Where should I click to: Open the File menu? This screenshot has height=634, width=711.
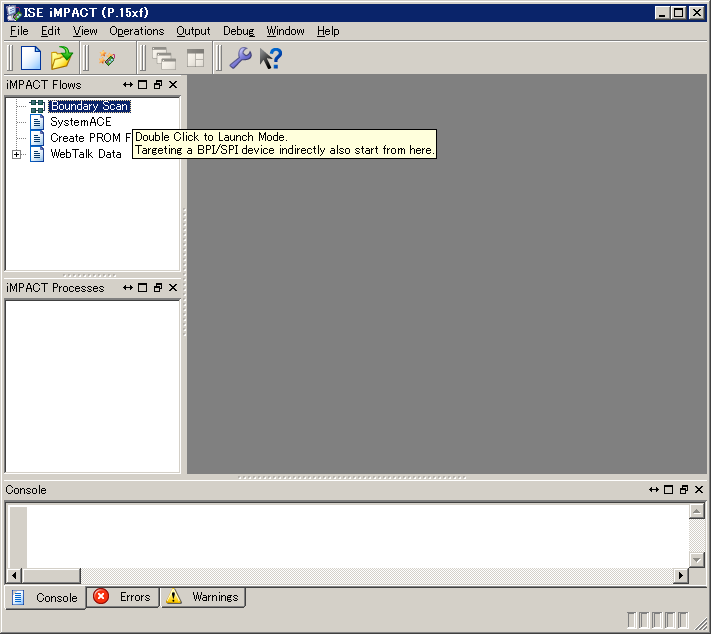point(19,31)
